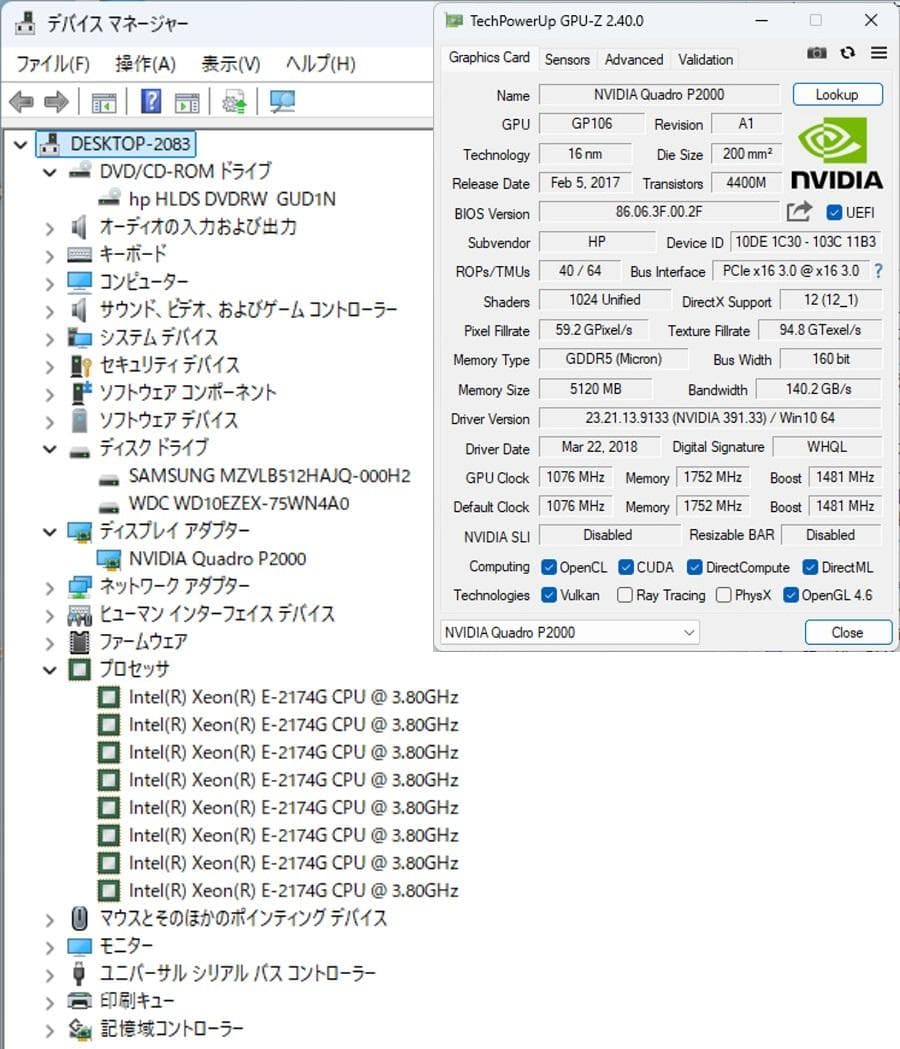
Task: Navigate back using Device Manager back arrow
Action: click(x=22, y=101)
